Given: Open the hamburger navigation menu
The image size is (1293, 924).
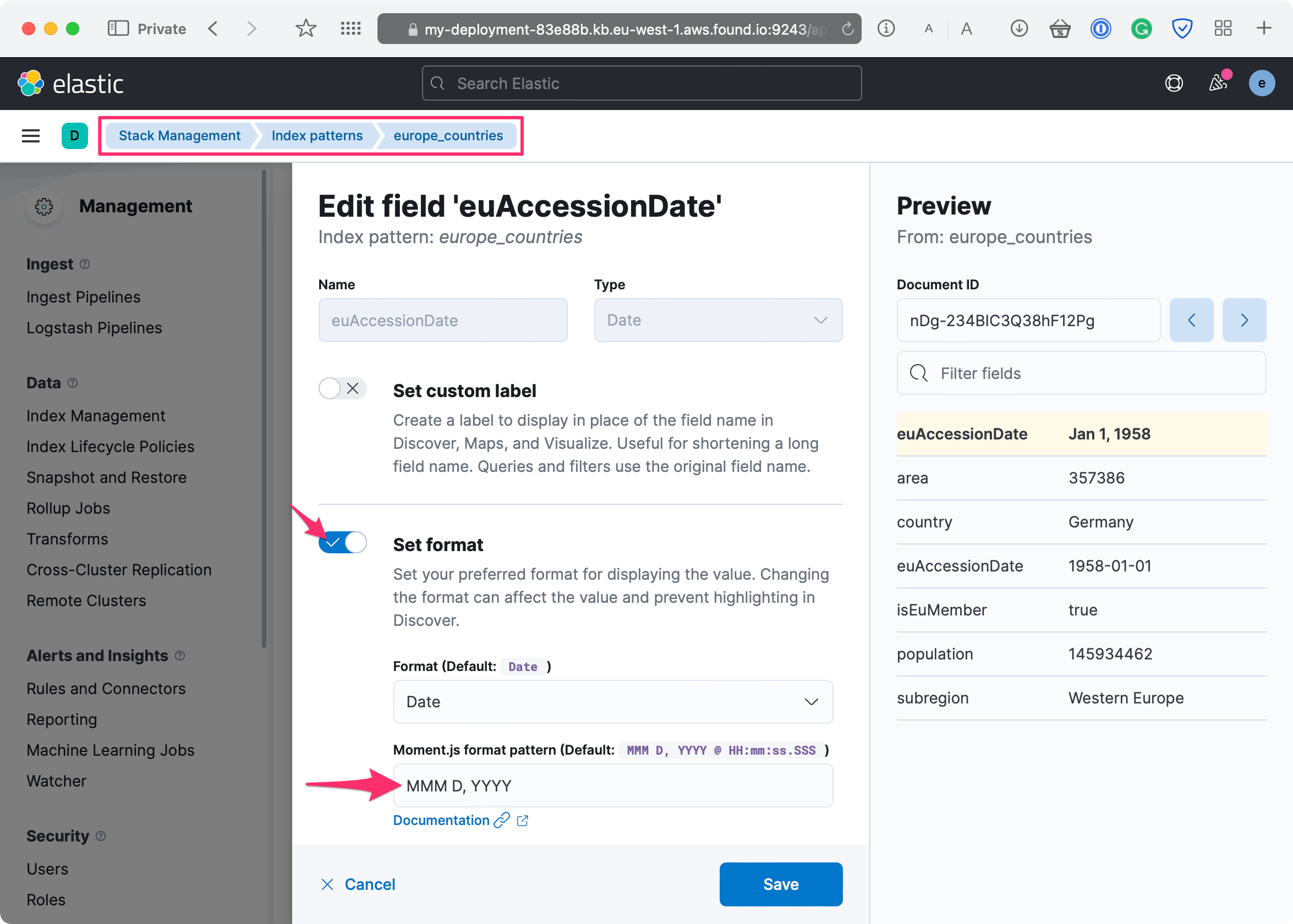Looking at the screenshot, I should pyautogui.click(x=31, y=135).
